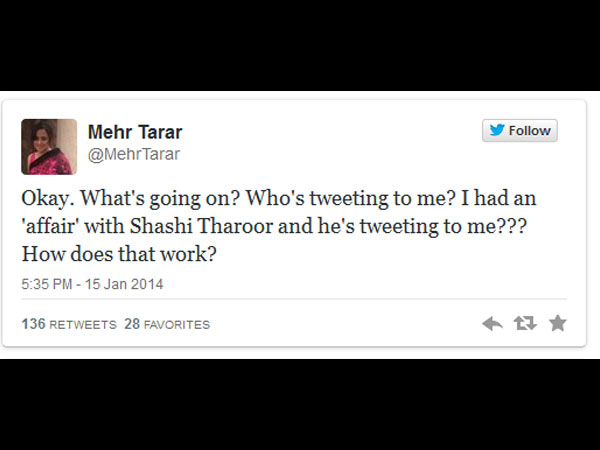The image size is (600, 450).
Task: Open Mehr Tarar's profile picture
Action: (49, 147)
